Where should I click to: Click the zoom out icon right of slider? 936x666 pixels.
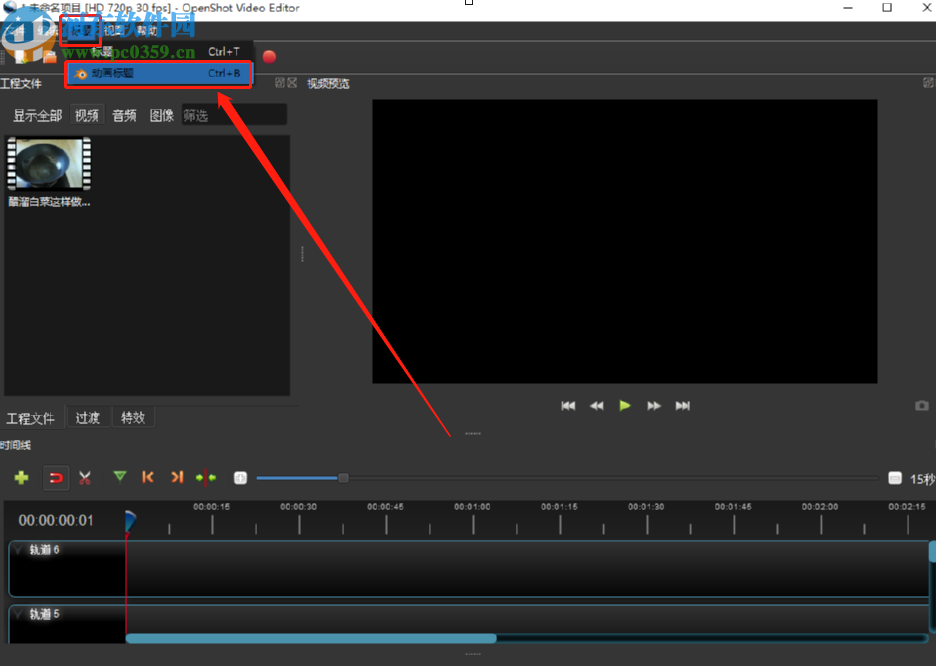point(894,478)
